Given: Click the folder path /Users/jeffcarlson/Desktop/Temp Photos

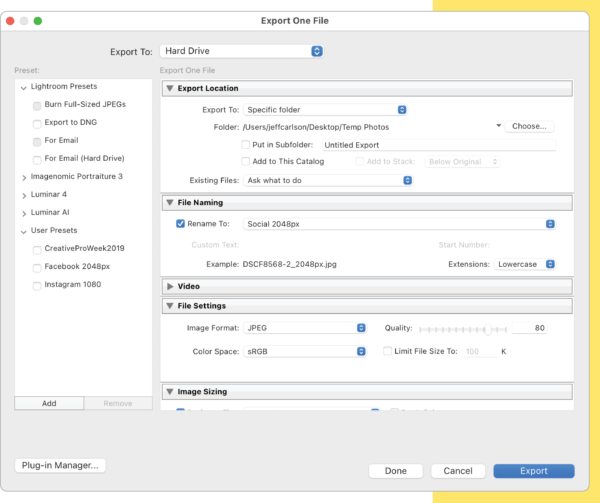Looking at the screenshot, I should coord(316,127).
